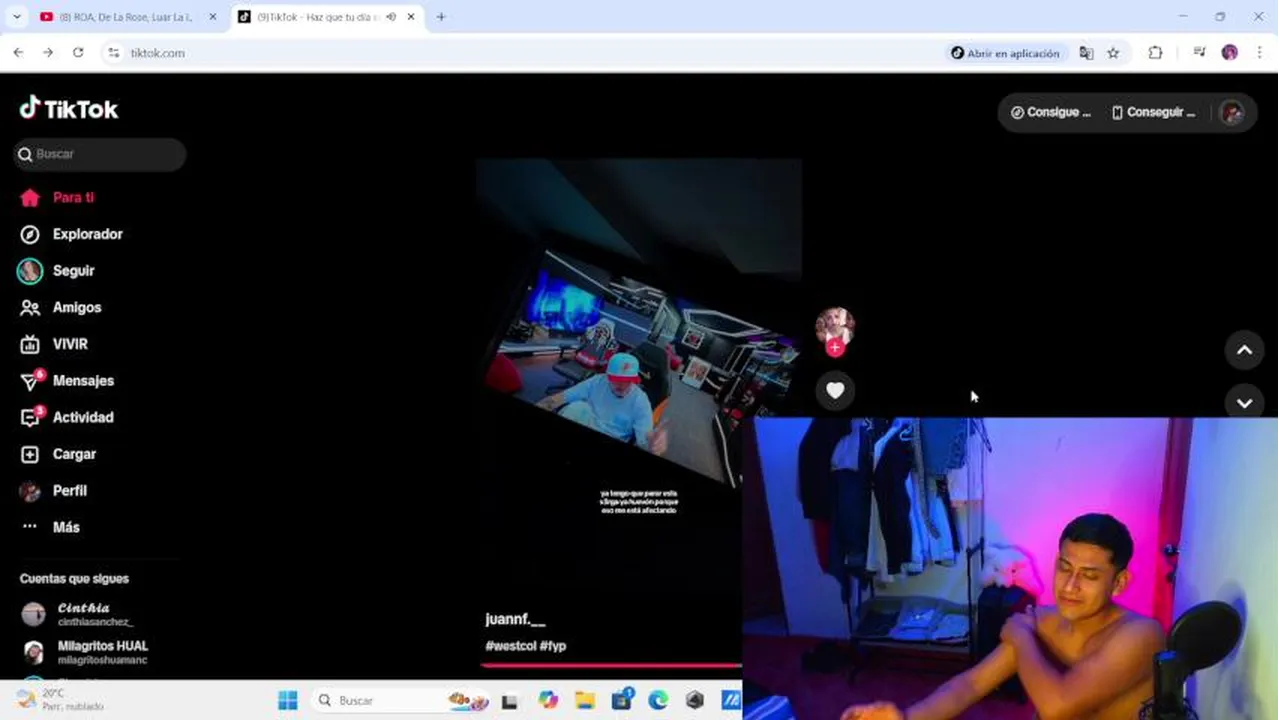Open the VIVIR live section
This screenshot has height=720, width=1278.
54,344
